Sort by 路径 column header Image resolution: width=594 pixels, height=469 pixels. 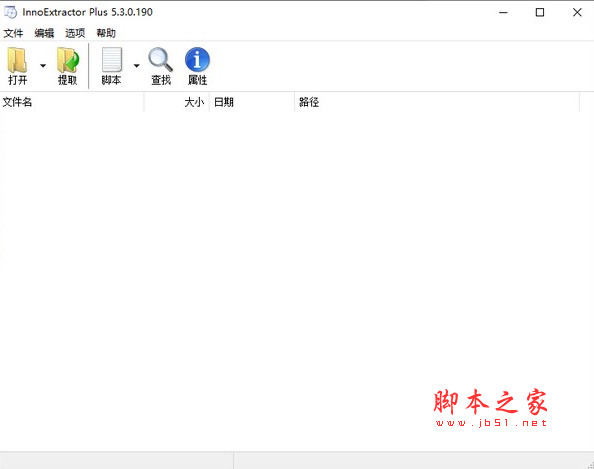point(437,102)
